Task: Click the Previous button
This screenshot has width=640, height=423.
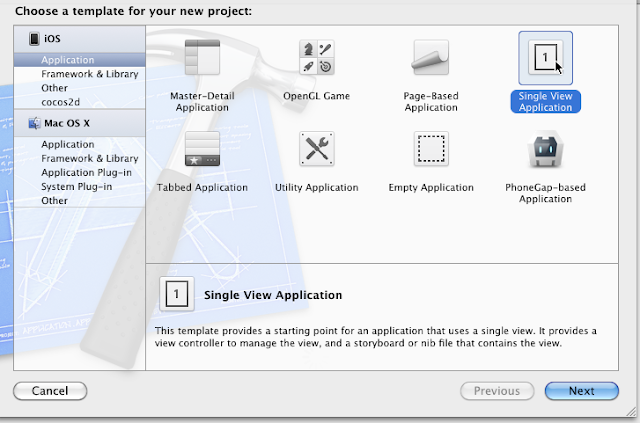Action: (496, 391)
